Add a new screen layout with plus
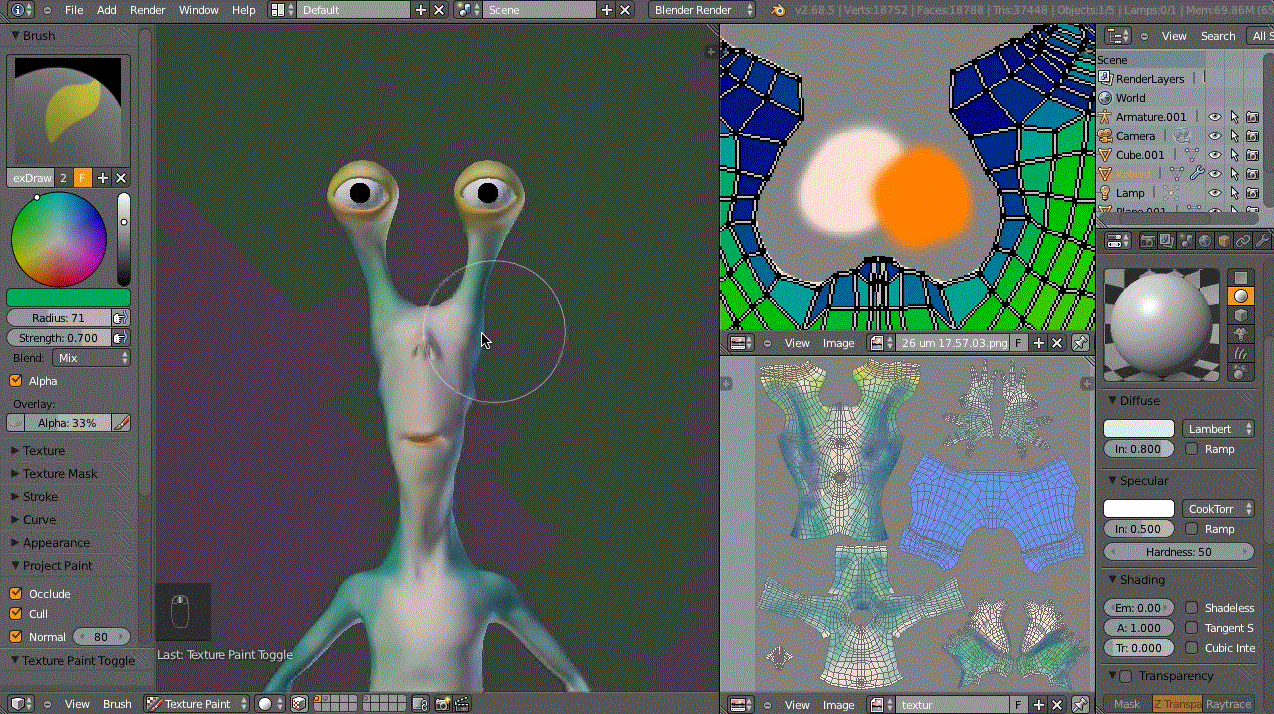 pos(421,10)
